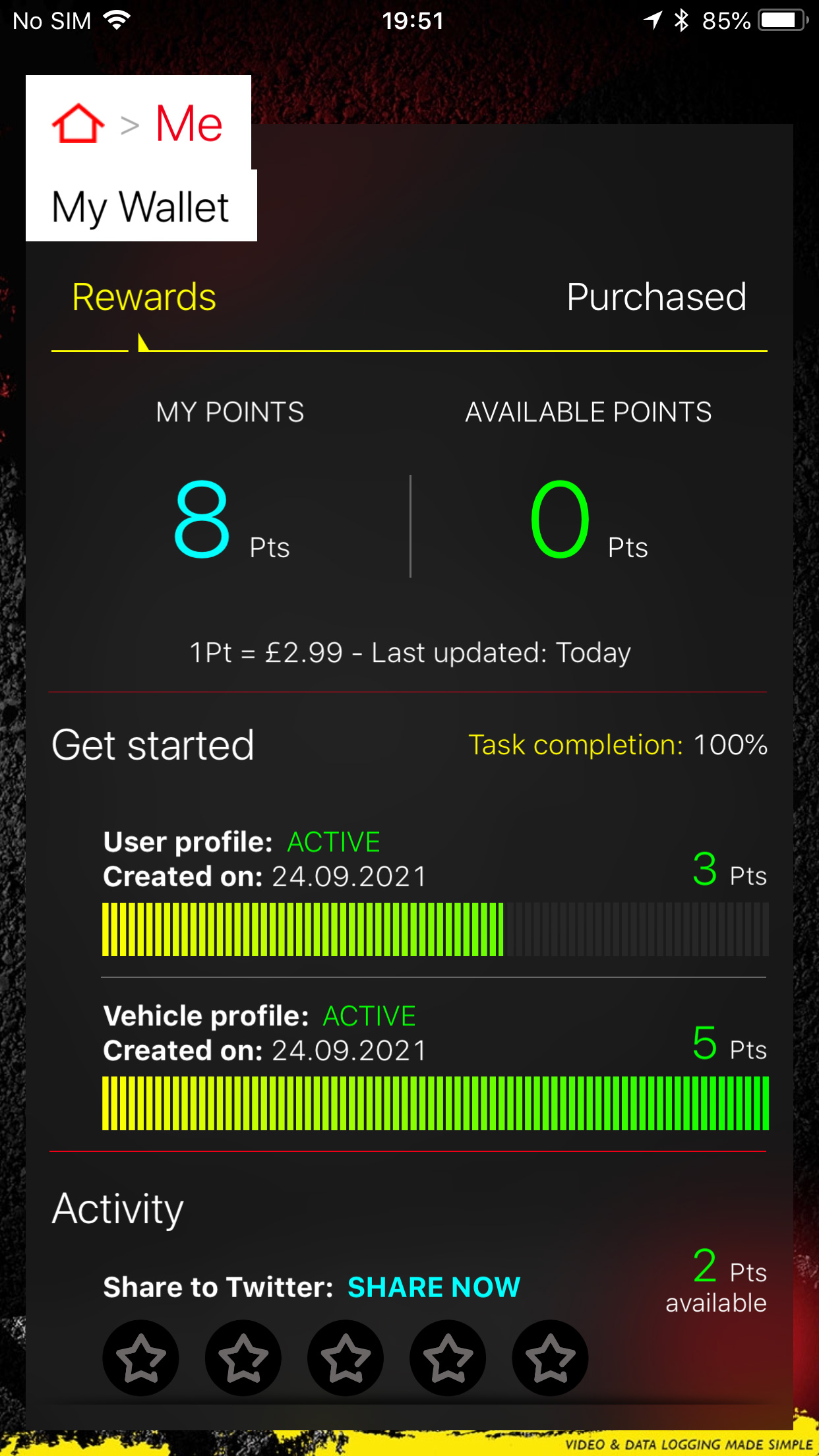Screen dimensions: 819x1456
Task: Tap the red home icon
Action: pyautogui.click(x=78, y=123)
